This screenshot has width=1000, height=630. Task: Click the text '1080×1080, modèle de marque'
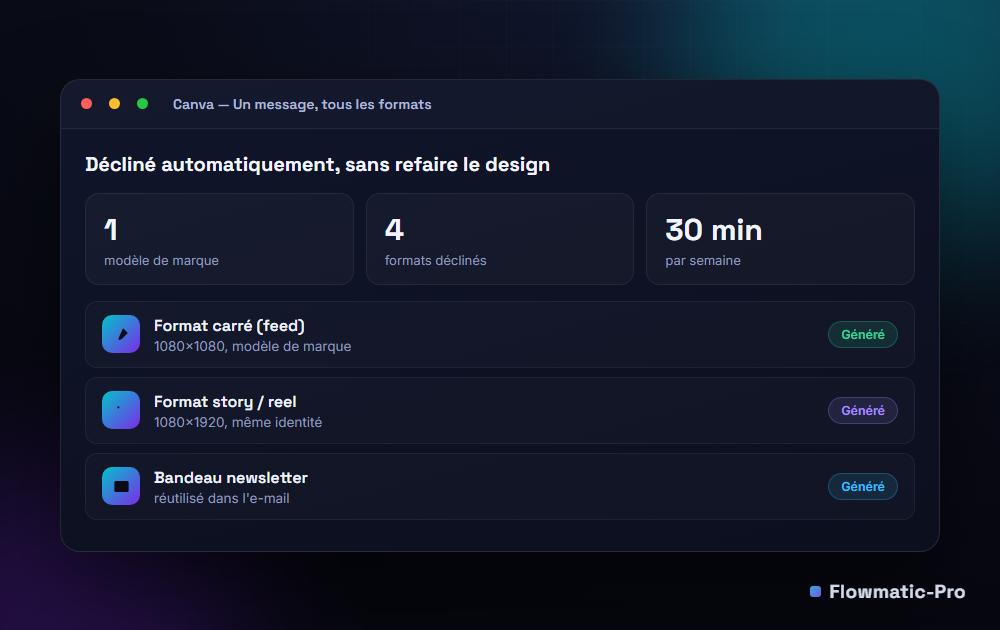click(253, 346)
